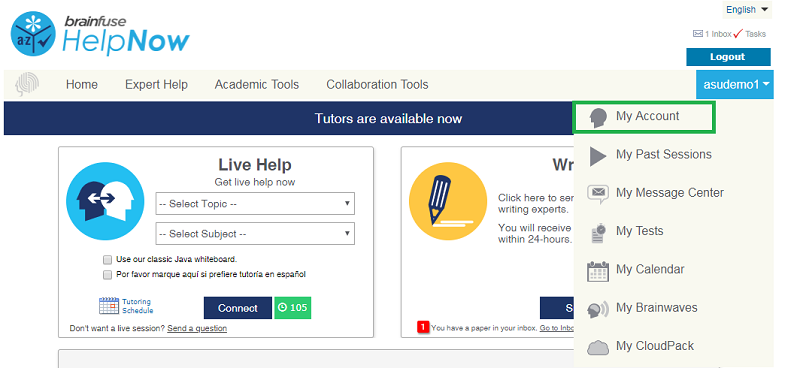Viewport: 800px width, 368px height.
Task: Click the yellow Writing Lab pencil icon
Action: (448, 201)
